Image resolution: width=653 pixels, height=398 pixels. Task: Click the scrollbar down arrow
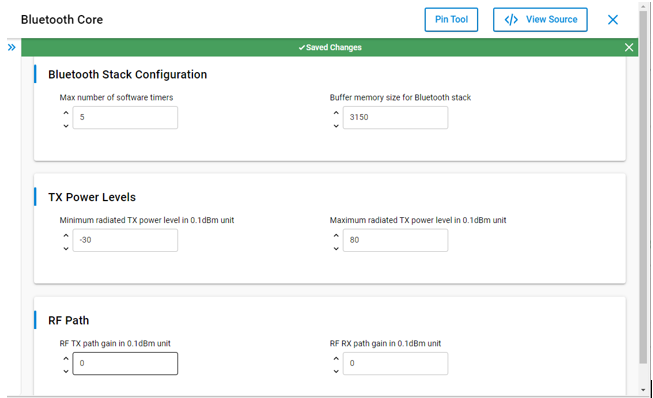643,390
